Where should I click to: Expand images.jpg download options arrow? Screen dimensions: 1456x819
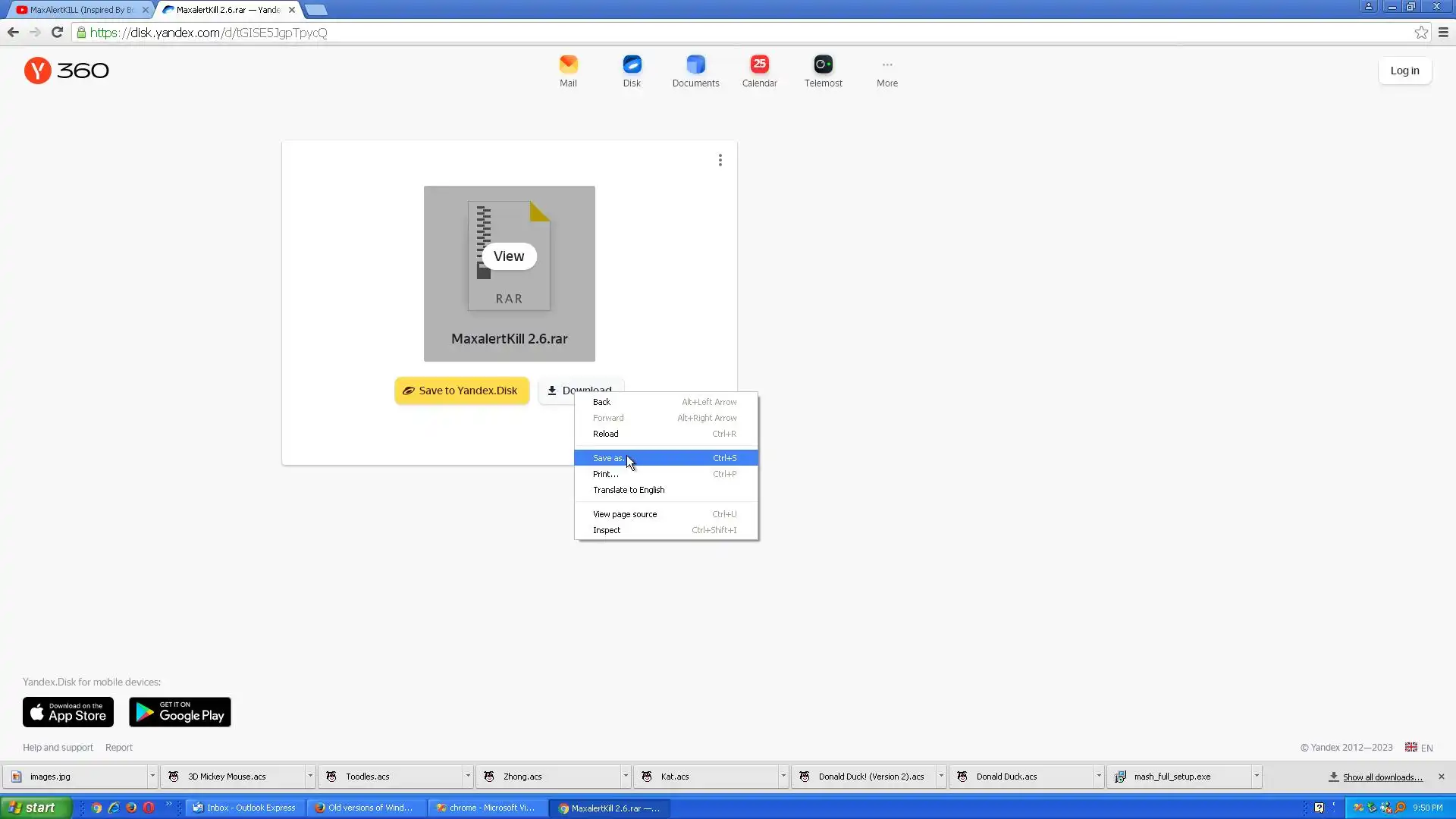point(152,776)
